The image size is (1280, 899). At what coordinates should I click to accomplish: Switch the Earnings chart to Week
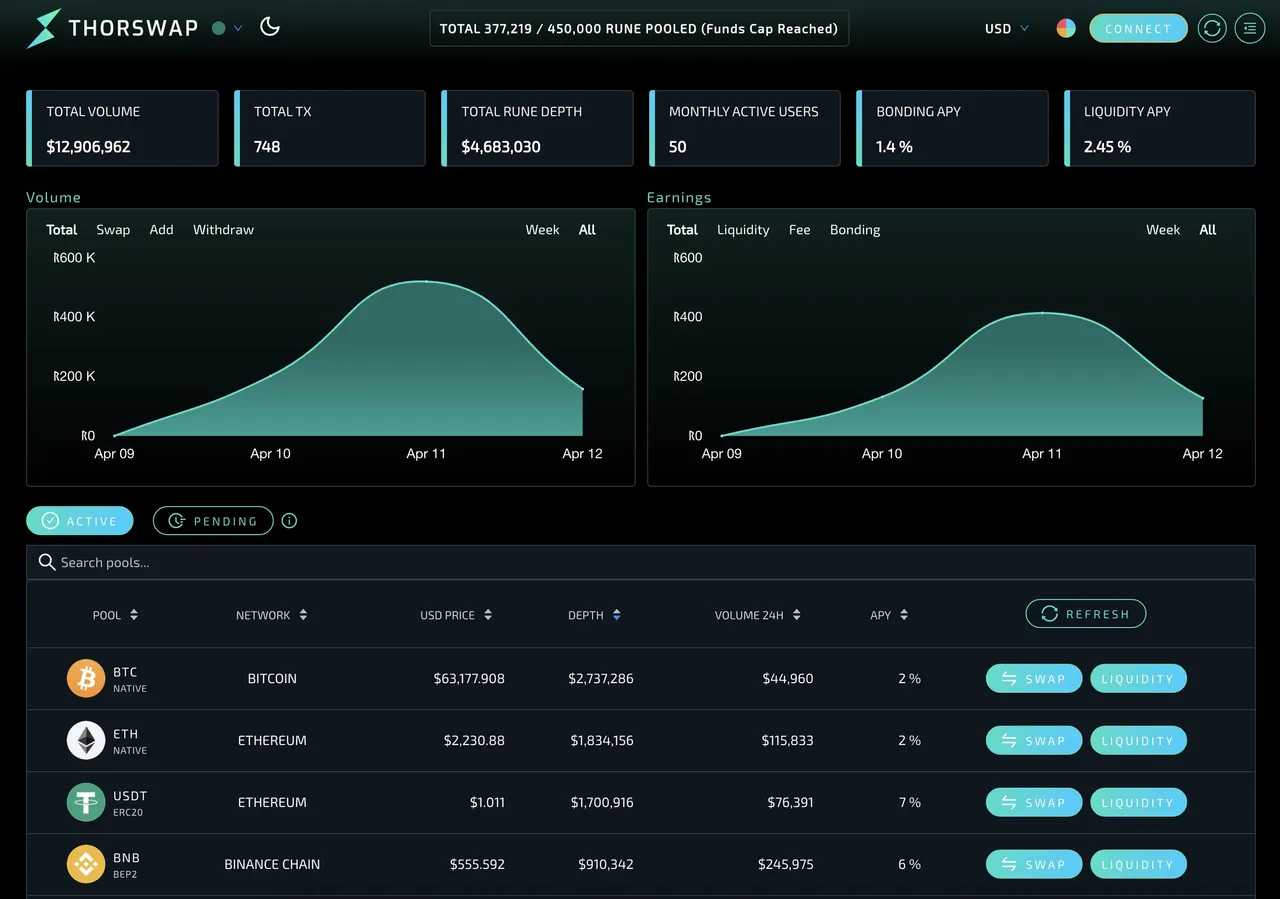tap(1163, 230)
